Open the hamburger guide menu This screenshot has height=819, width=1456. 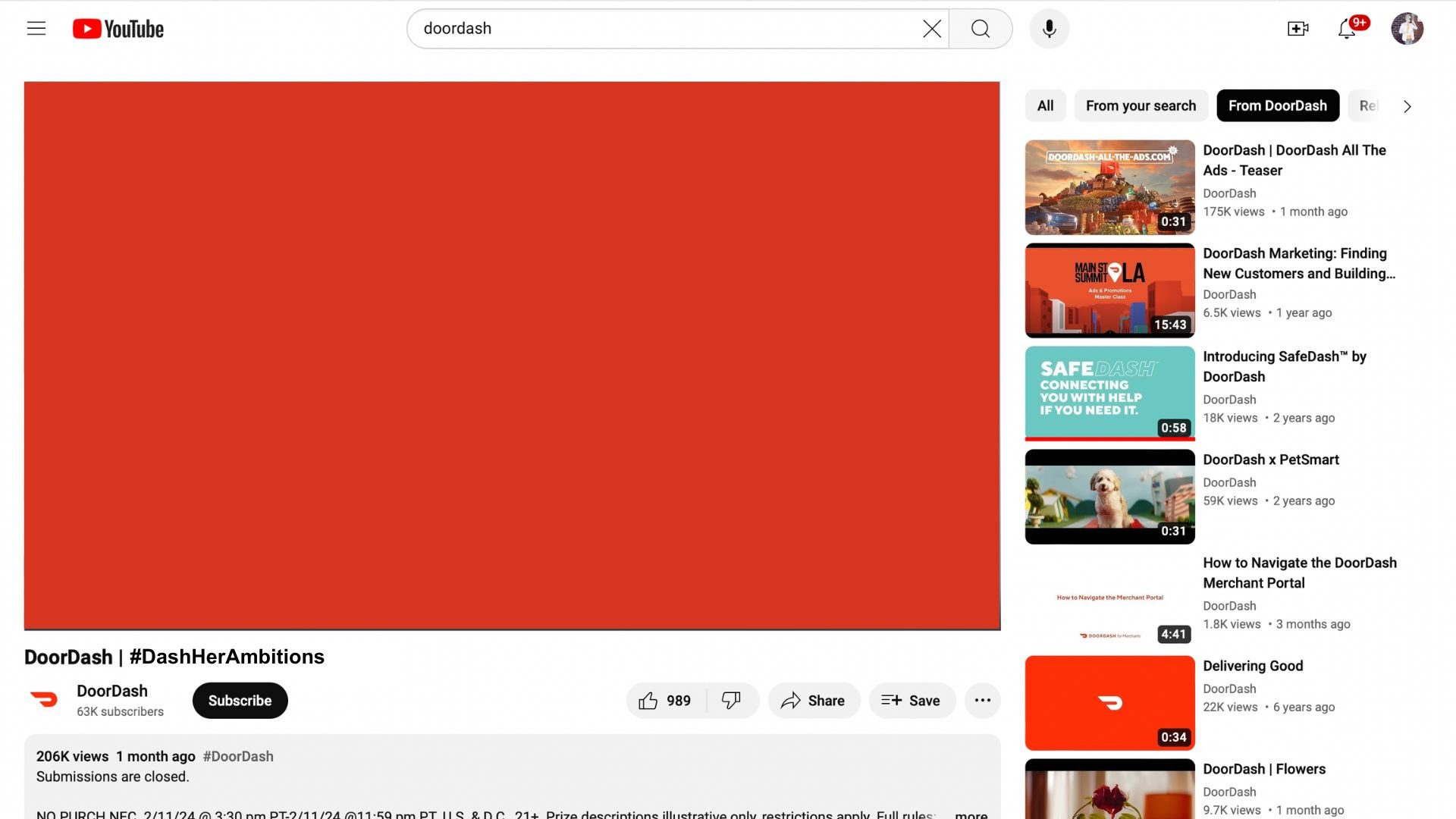36,29
